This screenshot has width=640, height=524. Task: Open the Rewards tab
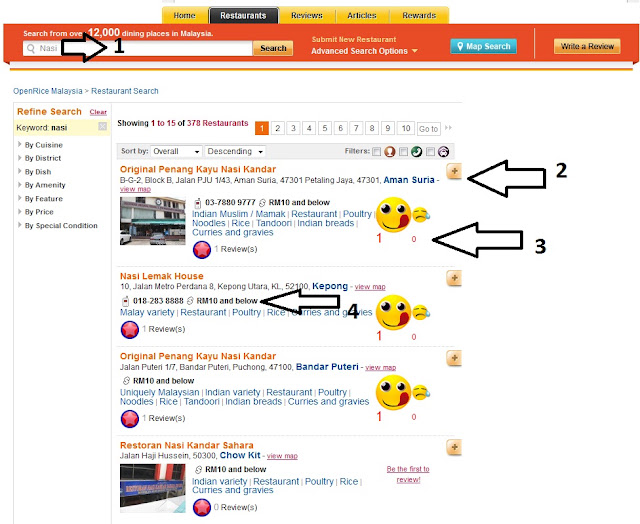click(x=419, y=16)
